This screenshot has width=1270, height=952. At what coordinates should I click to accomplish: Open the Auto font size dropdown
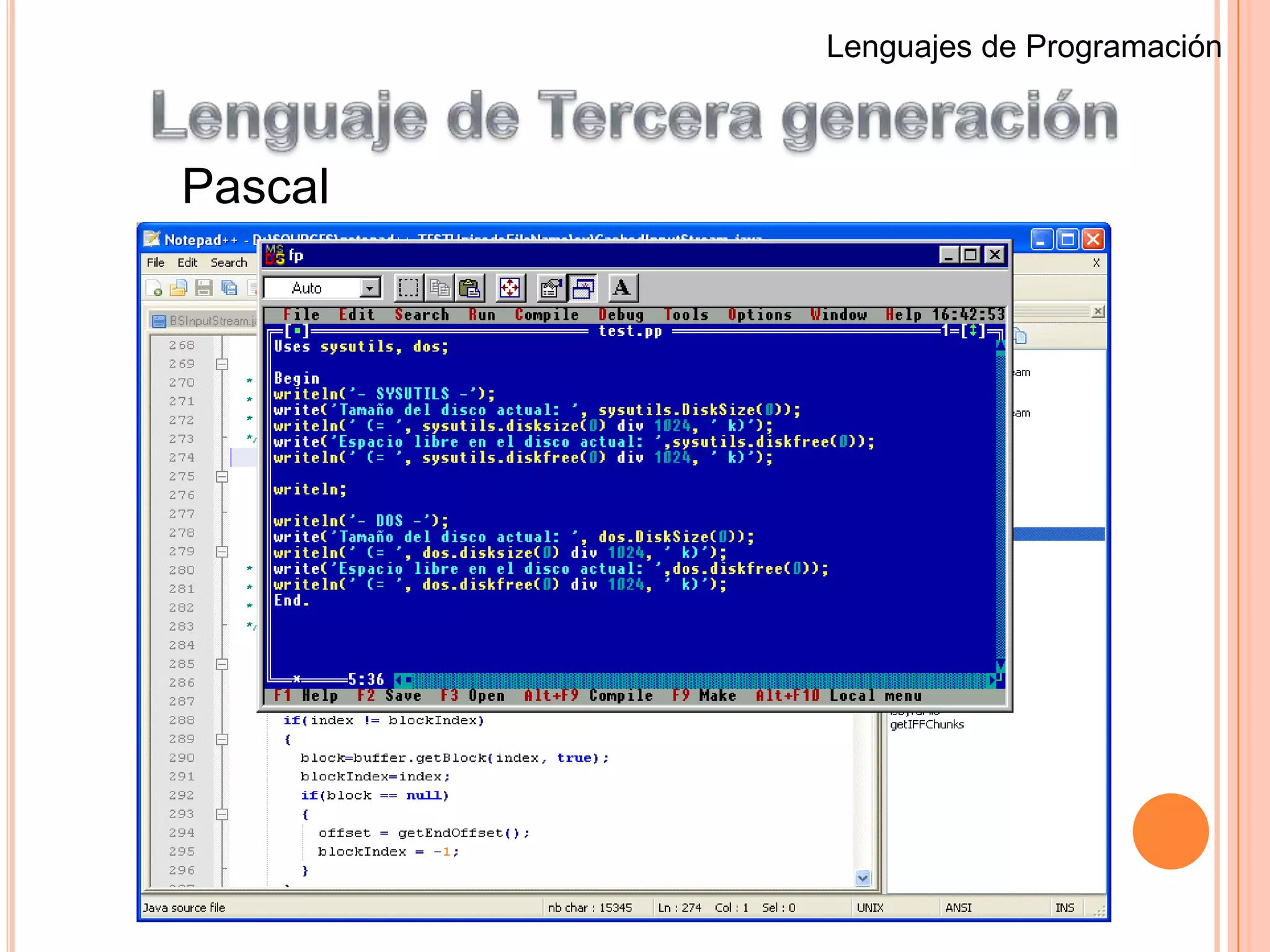coord(370,288)
